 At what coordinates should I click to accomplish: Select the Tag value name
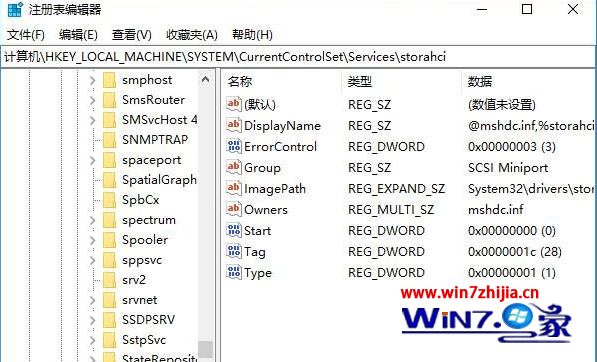point(255,252)
